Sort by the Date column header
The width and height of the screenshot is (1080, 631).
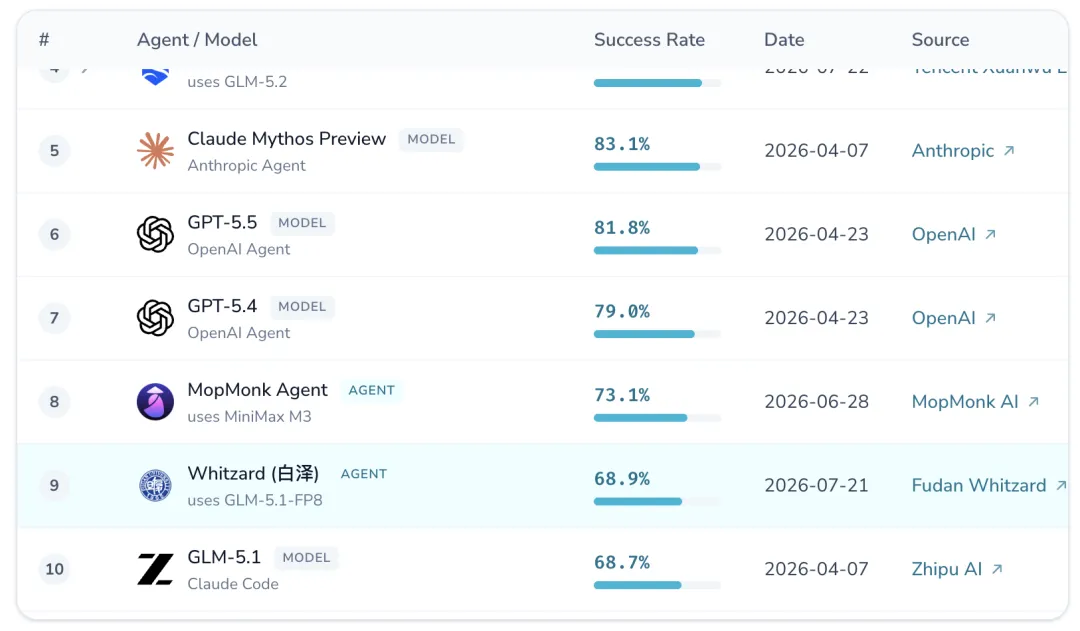coord(784,40)
